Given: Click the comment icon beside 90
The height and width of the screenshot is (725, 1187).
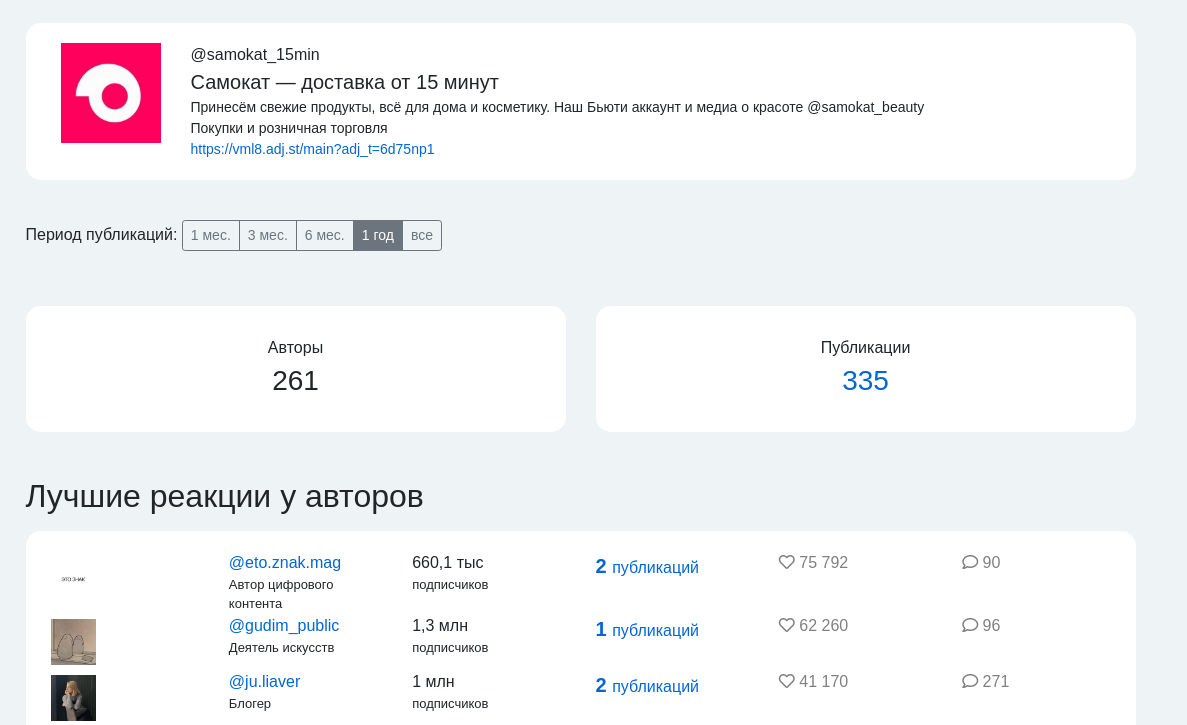Looking at the screenshot, I should pos(970,562).
